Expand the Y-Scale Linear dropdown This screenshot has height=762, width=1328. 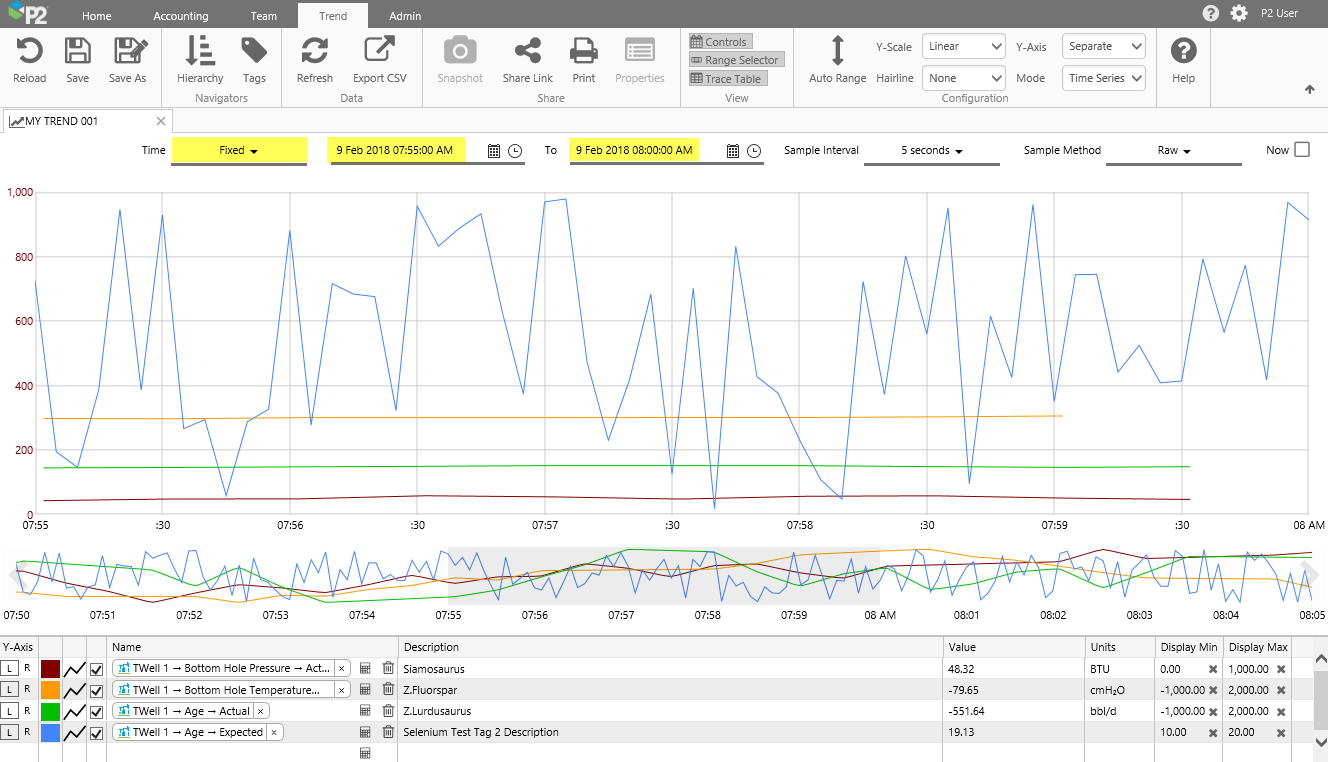point(963,46)
